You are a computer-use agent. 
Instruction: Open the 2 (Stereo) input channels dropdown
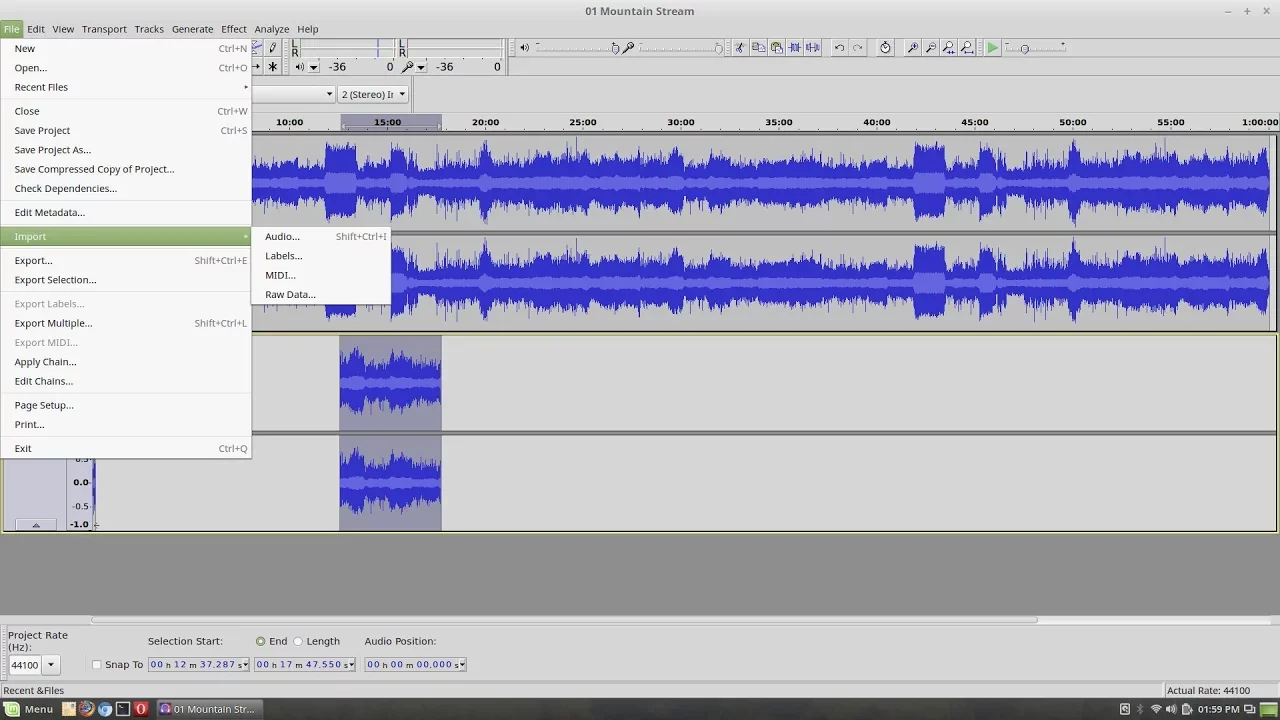[373, 94]
